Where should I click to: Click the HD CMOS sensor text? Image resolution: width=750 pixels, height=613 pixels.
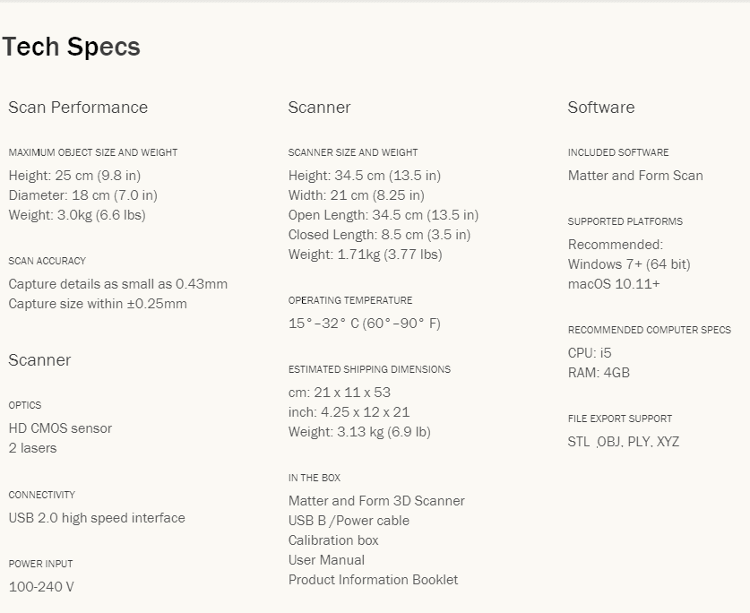point(60,429)
